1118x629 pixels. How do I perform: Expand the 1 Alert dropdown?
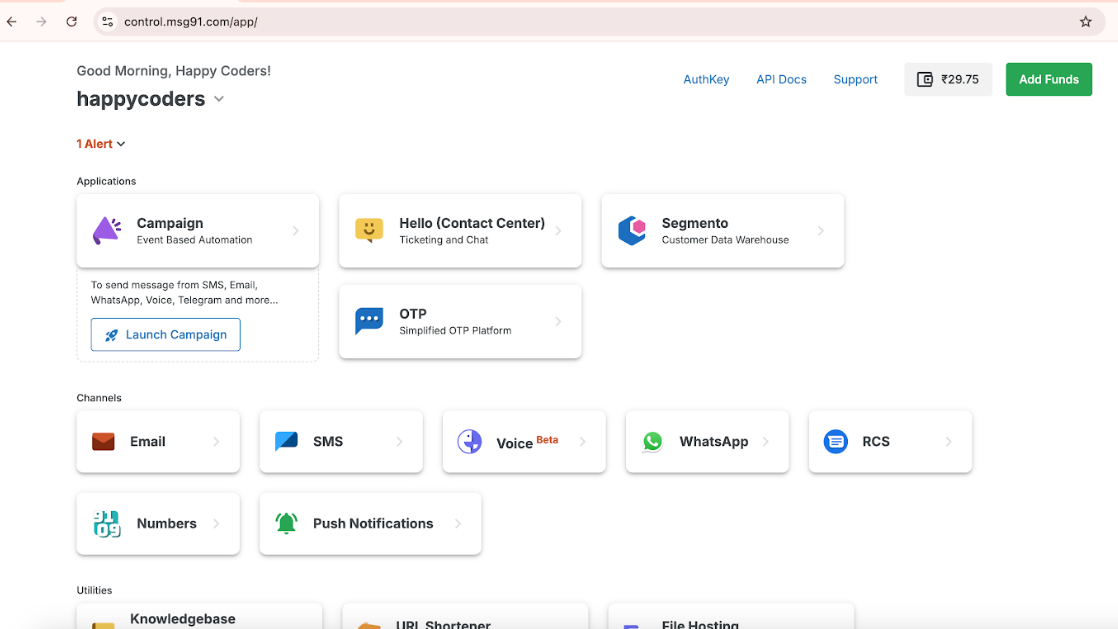pyautogui.click(x=101, y=144)
